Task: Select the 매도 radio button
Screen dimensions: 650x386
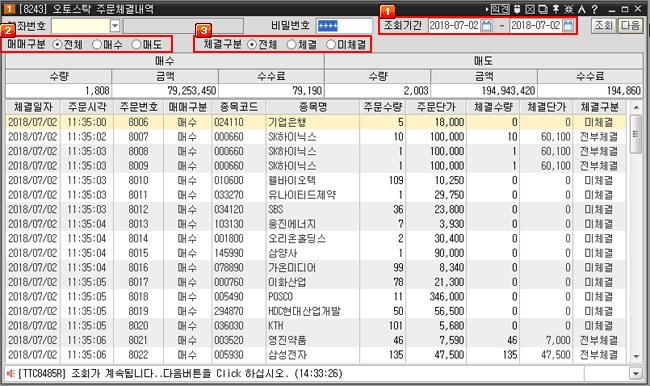Action: pos(136,44)
